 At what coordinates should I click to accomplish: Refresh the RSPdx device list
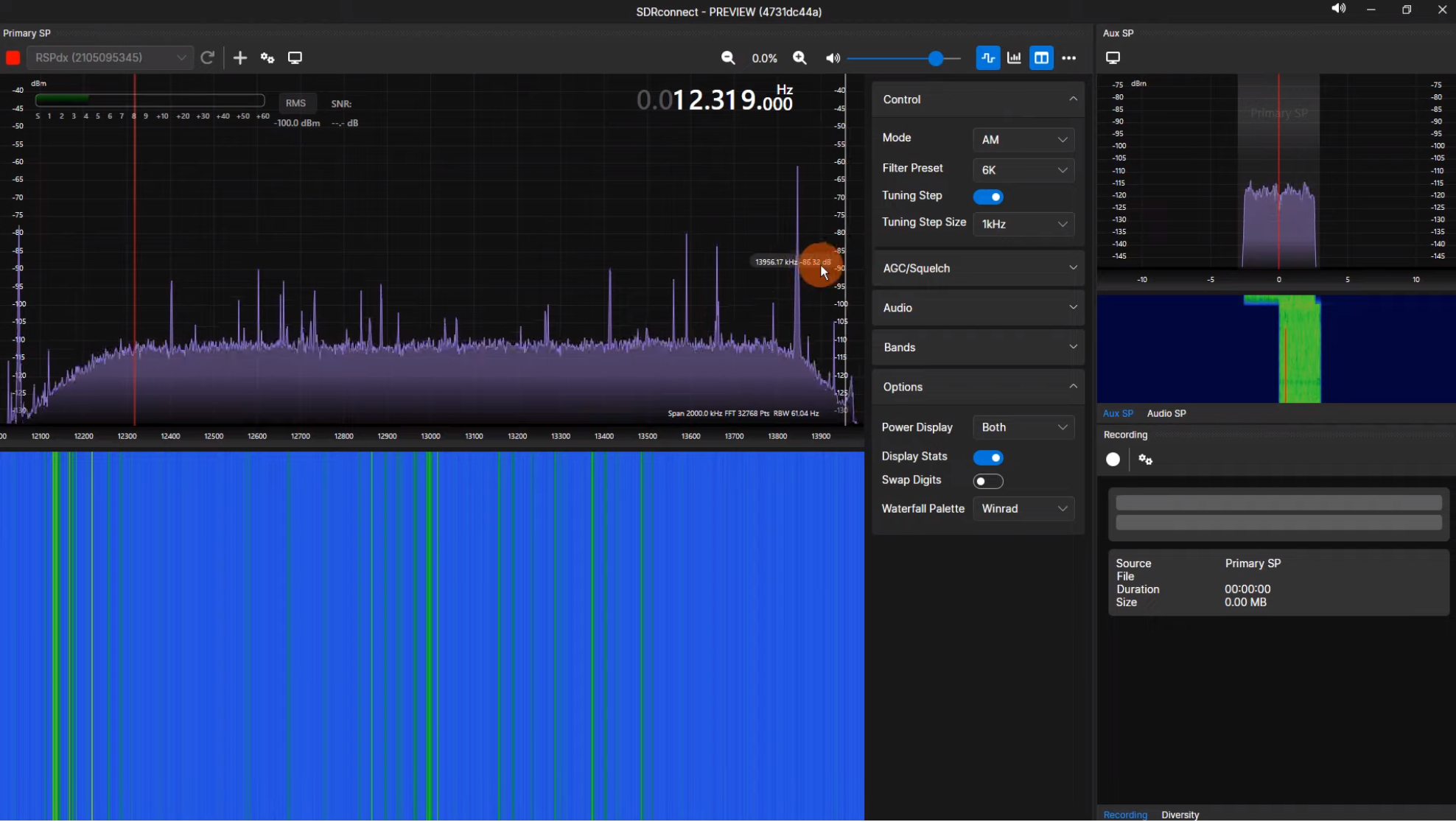[208, 57]
